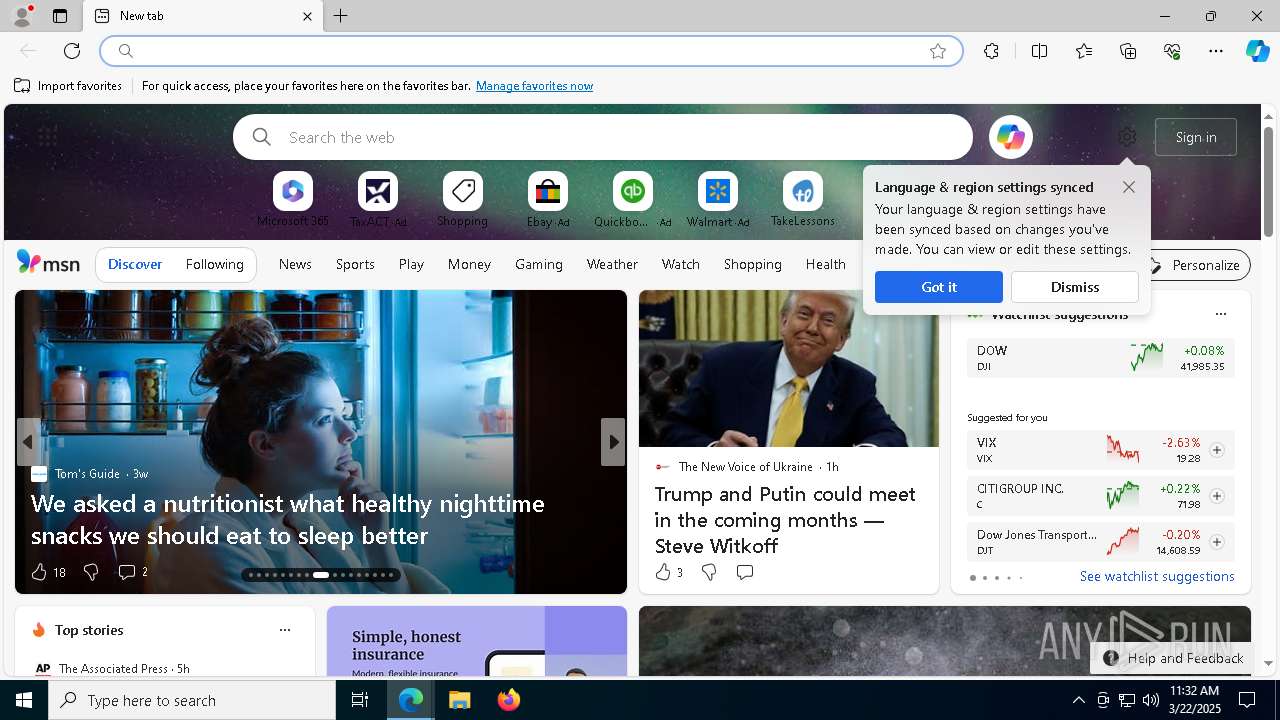Image resolution: width=1280 pixels, height=720 pixels.
Task: Click the Sign in button
Action: (x=1196, y=137)
